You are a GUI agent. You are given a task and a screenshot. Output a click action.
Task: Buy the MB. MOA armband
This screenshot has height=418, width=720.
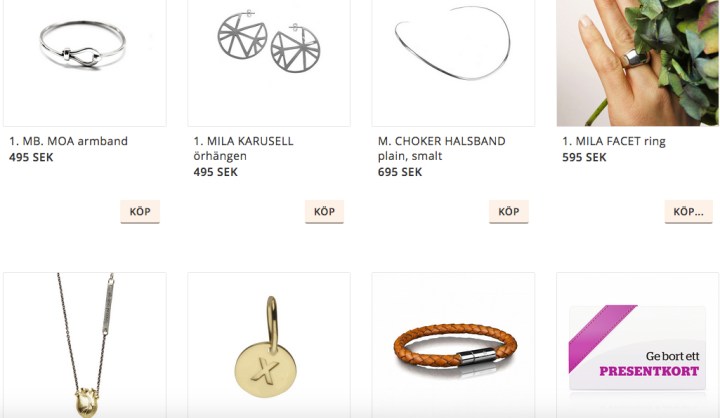140,212
